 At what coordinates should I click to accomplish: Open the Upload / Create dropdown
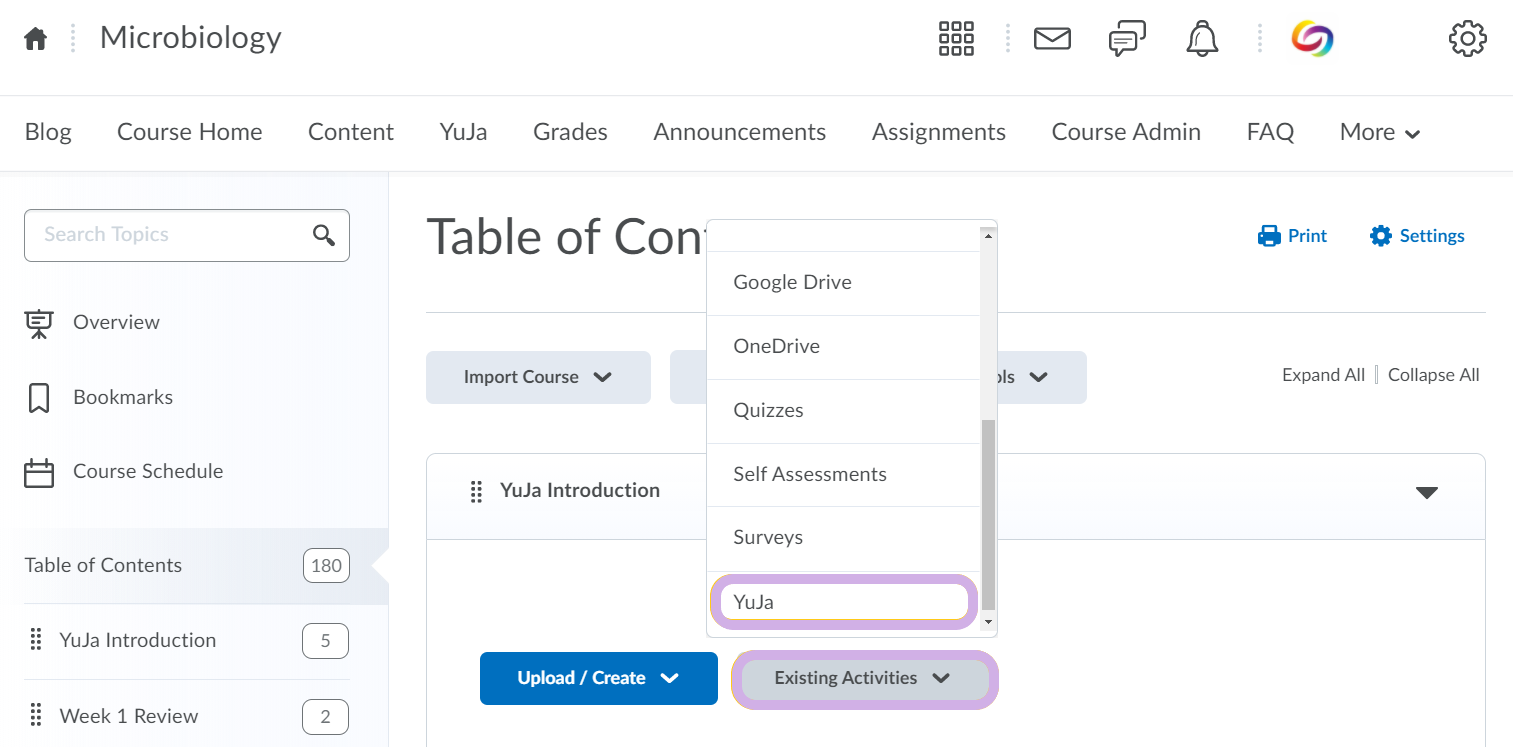[x=599, y=678]
